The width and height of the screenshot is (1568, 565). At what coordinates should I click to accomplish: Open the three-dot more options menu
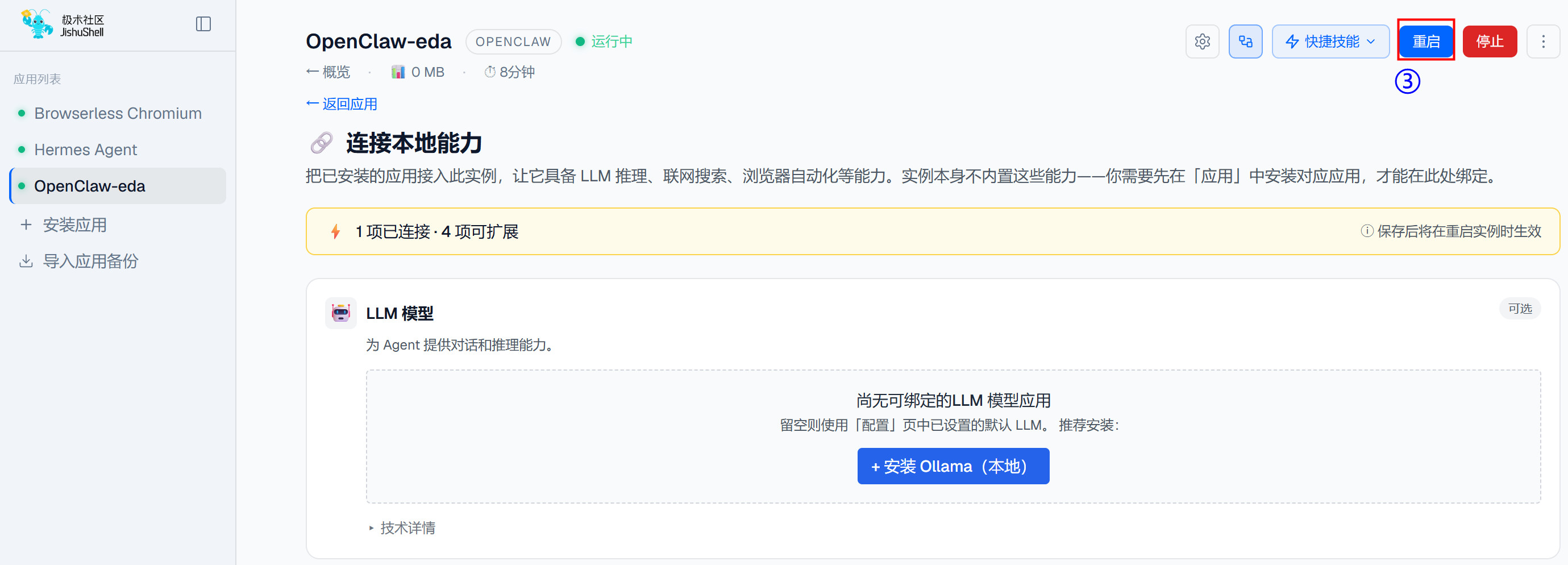point(1543,41)
